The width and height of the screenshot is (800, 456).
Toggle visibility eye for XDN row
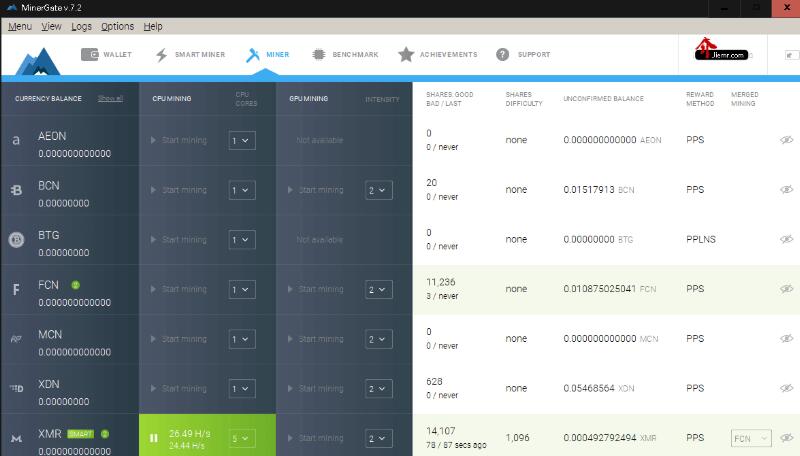786,388
